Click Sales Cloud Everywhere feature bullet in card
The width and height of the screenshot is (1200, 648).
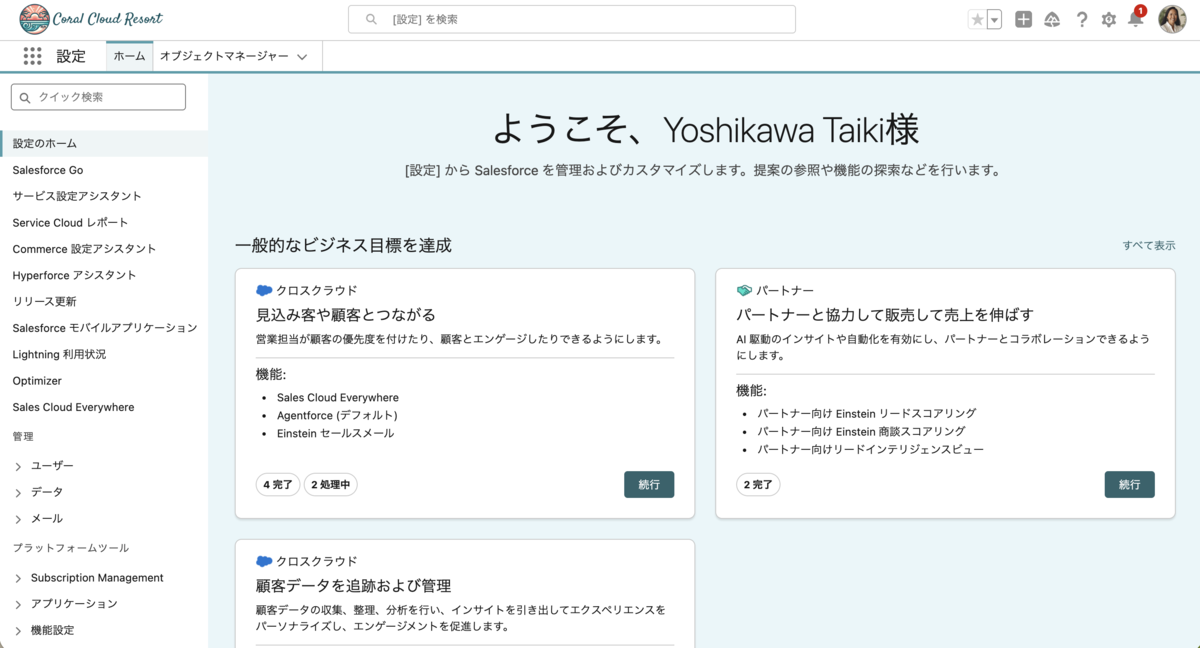(338, 397)
